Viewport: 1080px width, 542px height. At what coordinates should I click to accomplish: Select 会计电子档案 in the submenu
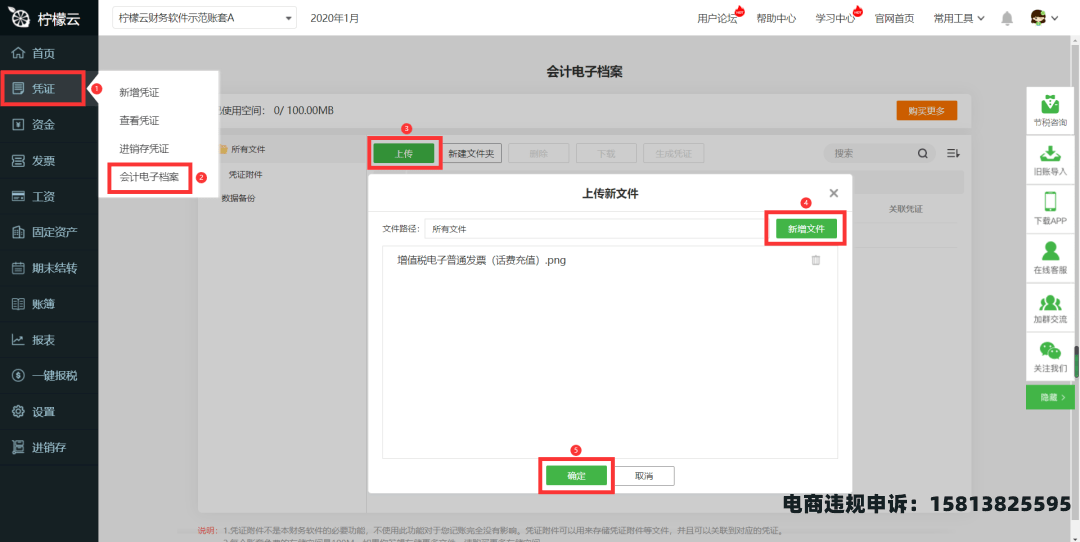(x=149, y=177)
